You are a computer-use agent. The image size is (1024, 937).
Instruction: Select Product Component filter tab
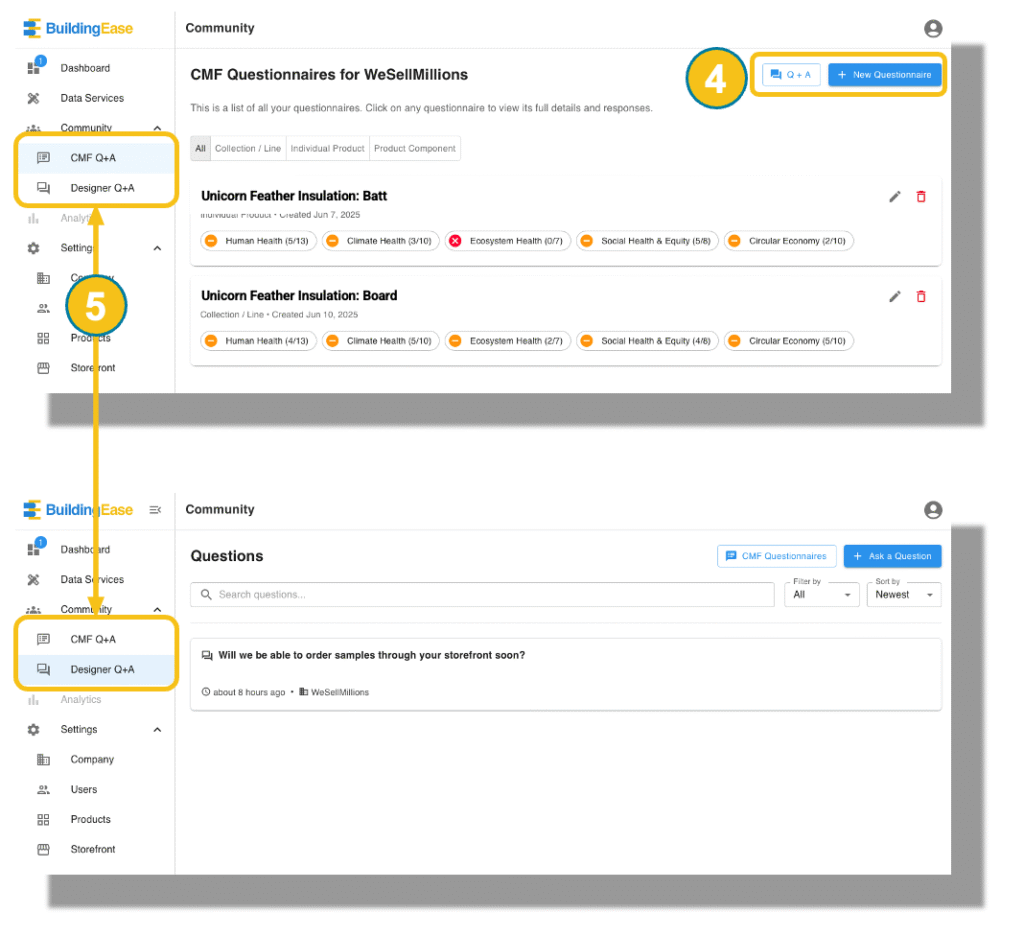(x=415, y=148)
